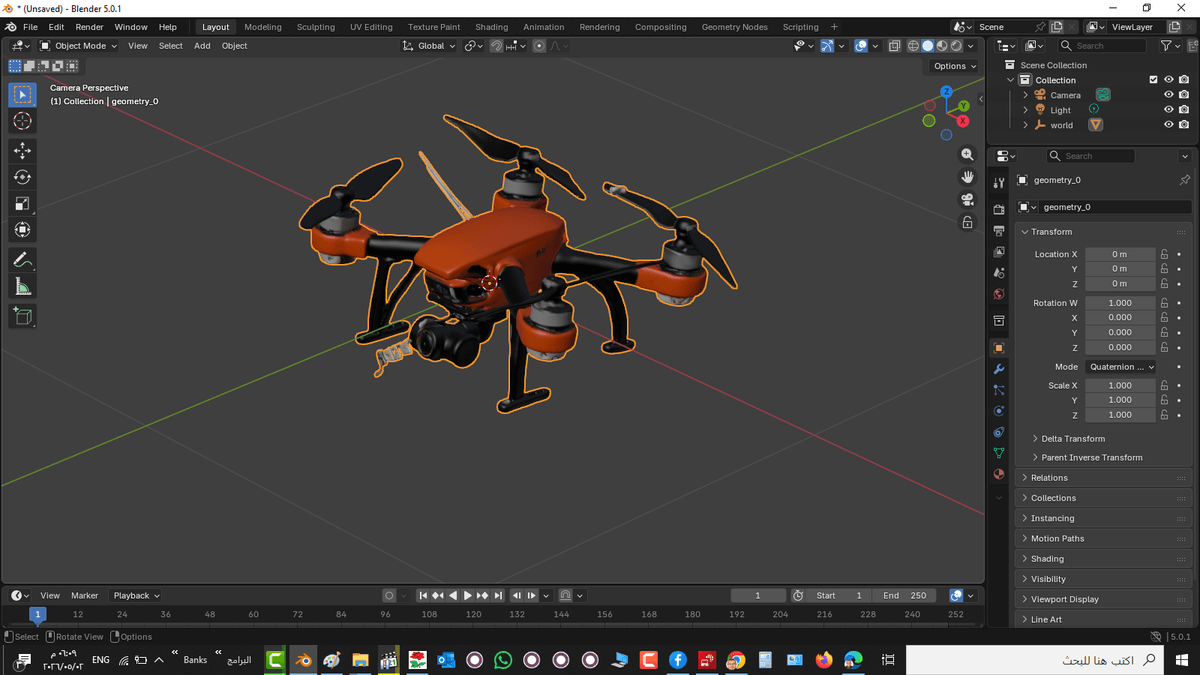
Task: Select the Rotate tool
Action: (x=22, y=177)
